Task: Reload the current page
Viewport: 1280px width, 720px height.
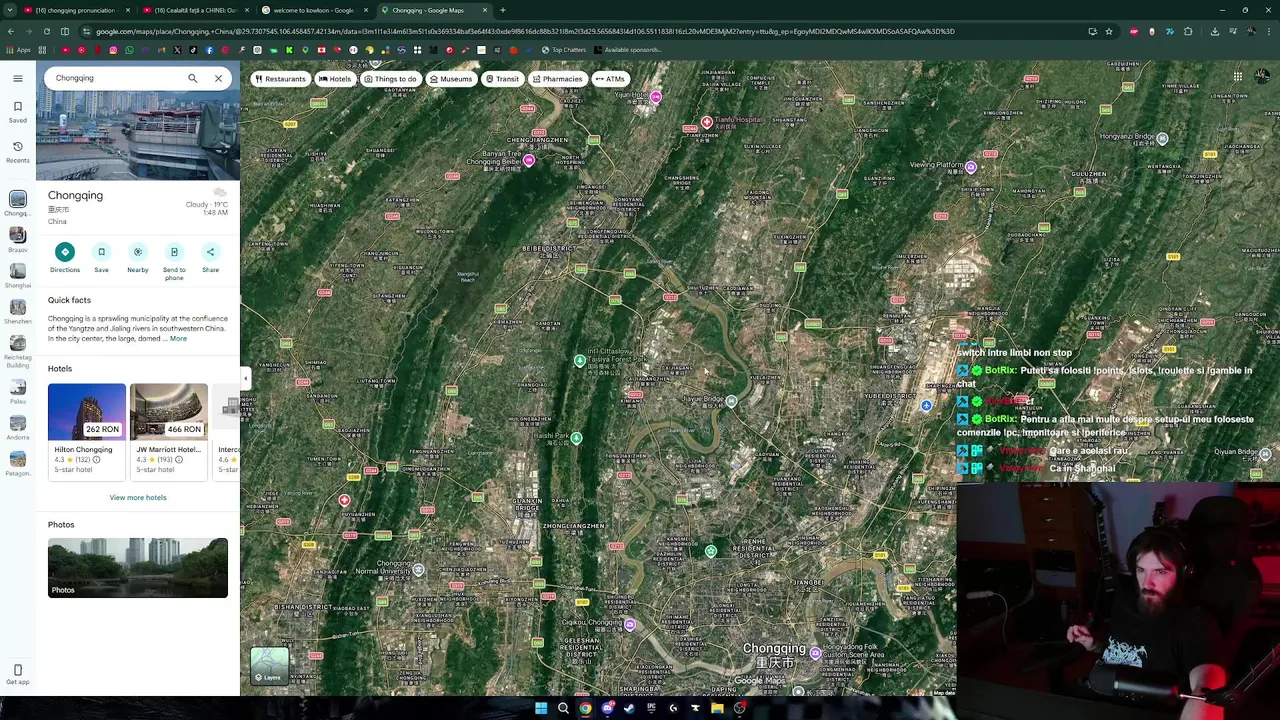Action: tap(46, 31)
